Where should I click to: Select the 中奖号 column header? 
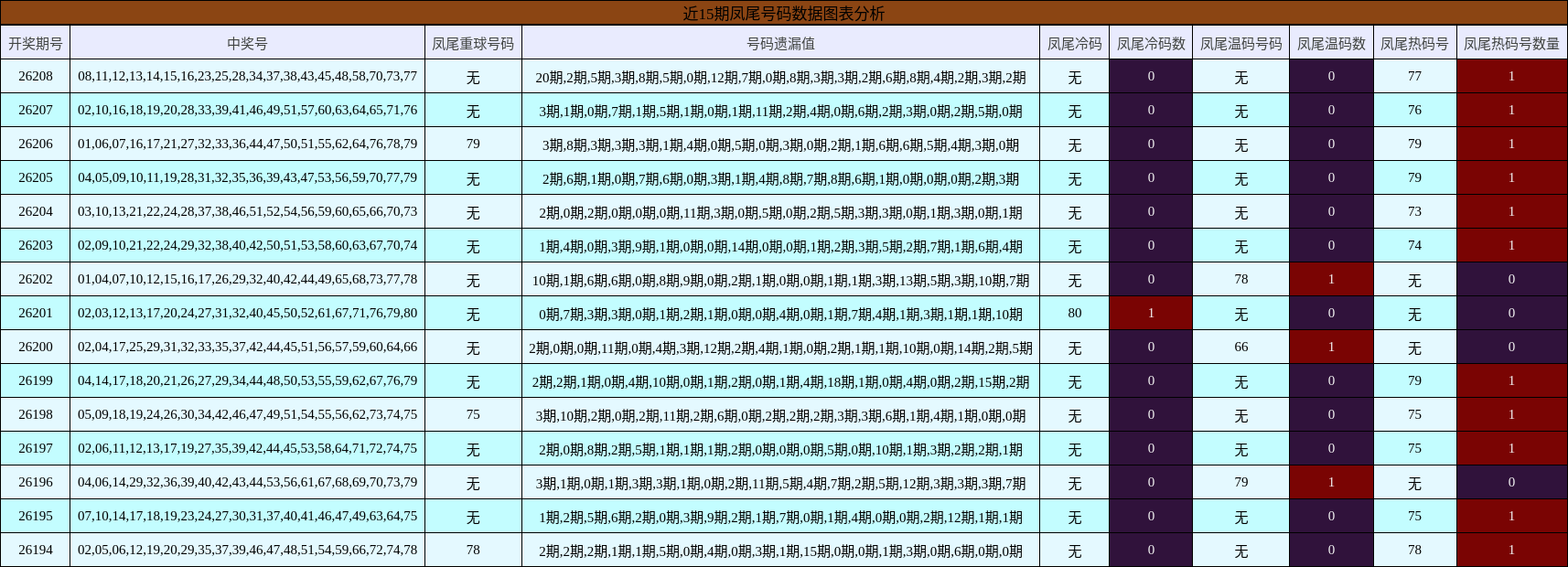pos(247,43)
